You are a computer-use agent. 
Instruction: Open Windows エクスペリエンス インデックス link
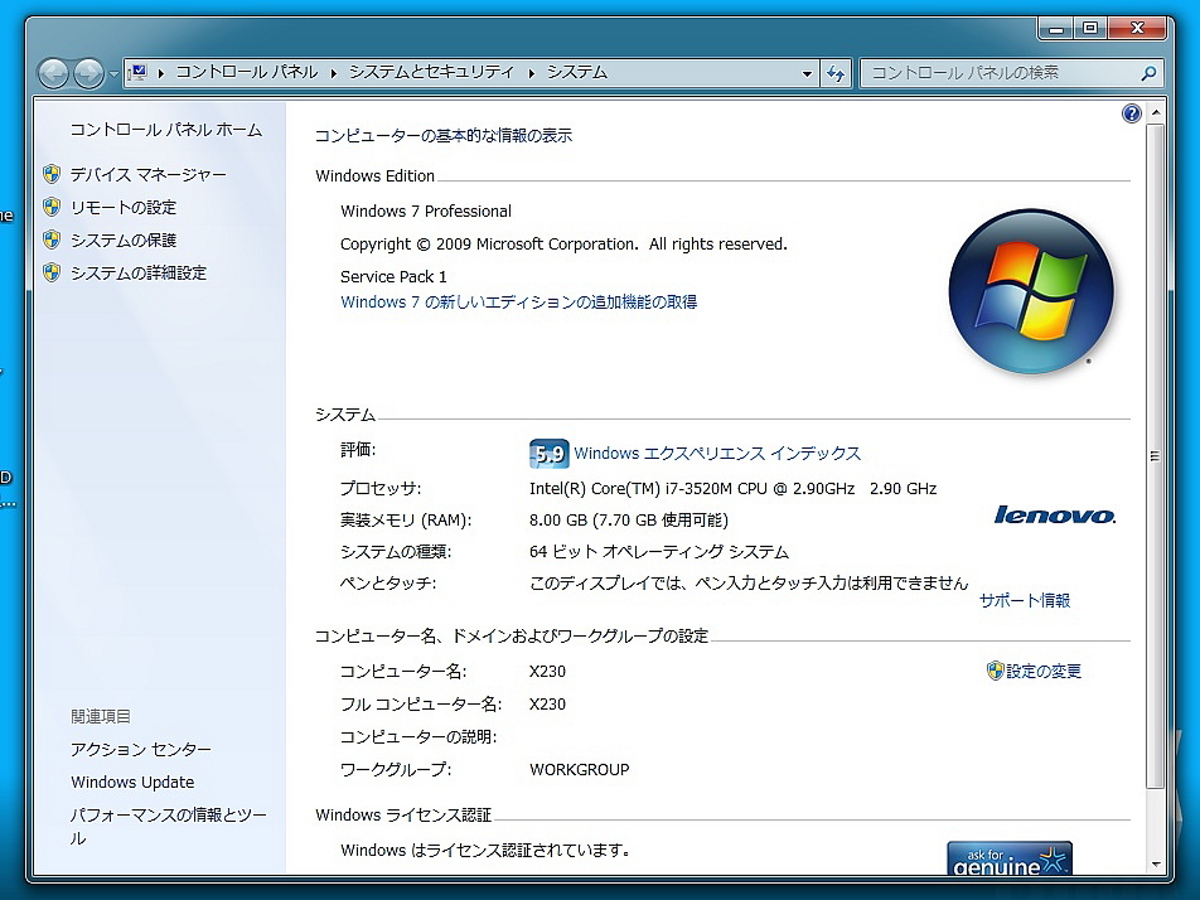point(717,454)
